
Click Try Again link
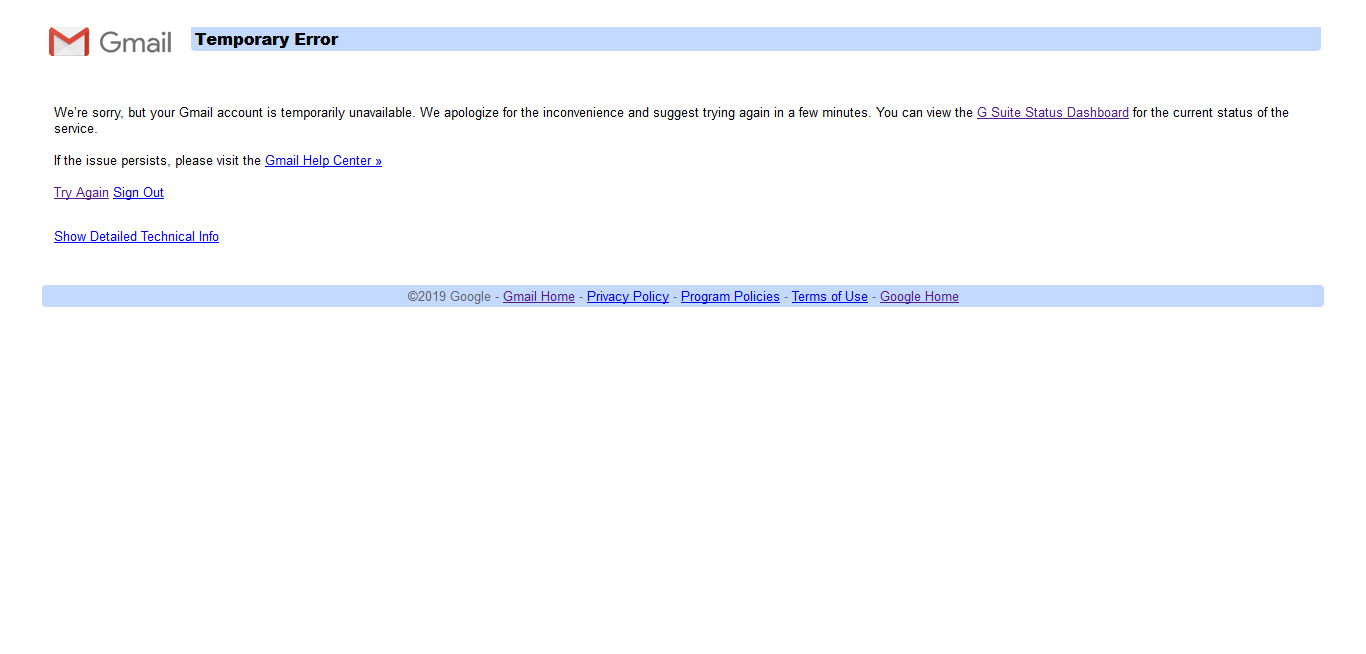[81, 193]
